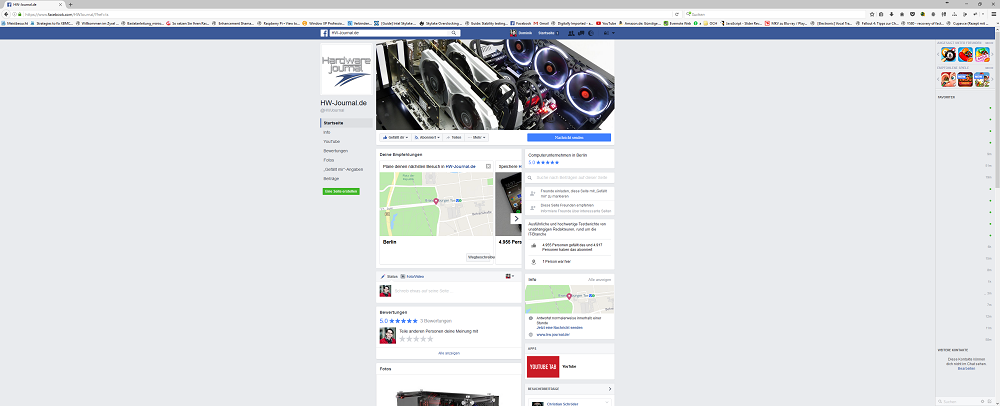Open Beiträge in page sidebar

point(331,179)
